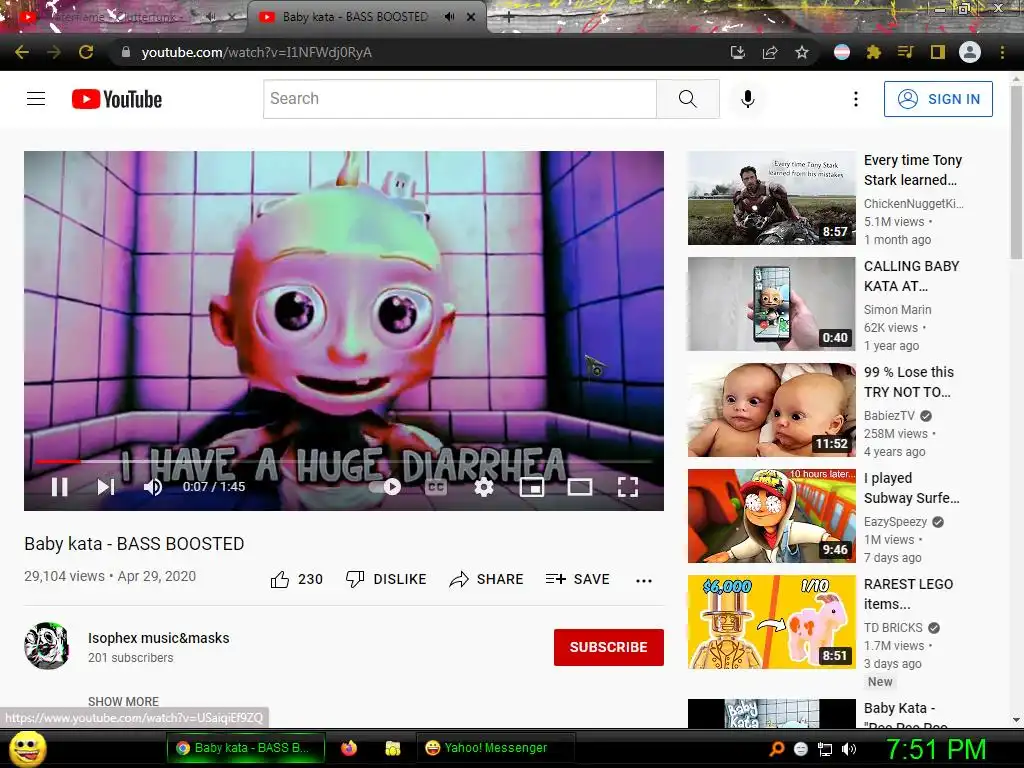
Task: Share this page using the address bar share icon
Action: [x=770, y=52]
